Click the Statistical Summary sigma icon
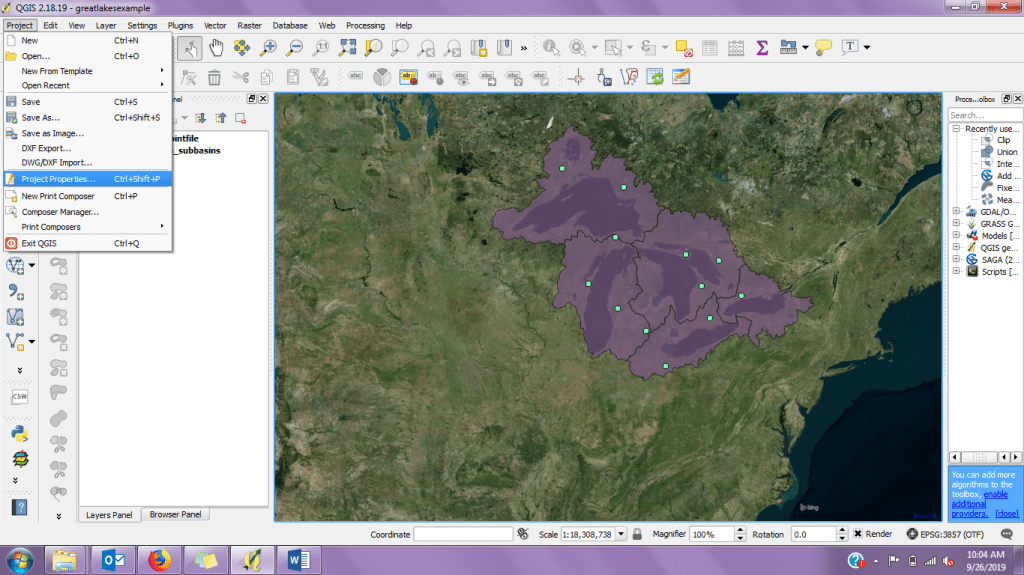1024x575 pixels. (x=762, y=47)
